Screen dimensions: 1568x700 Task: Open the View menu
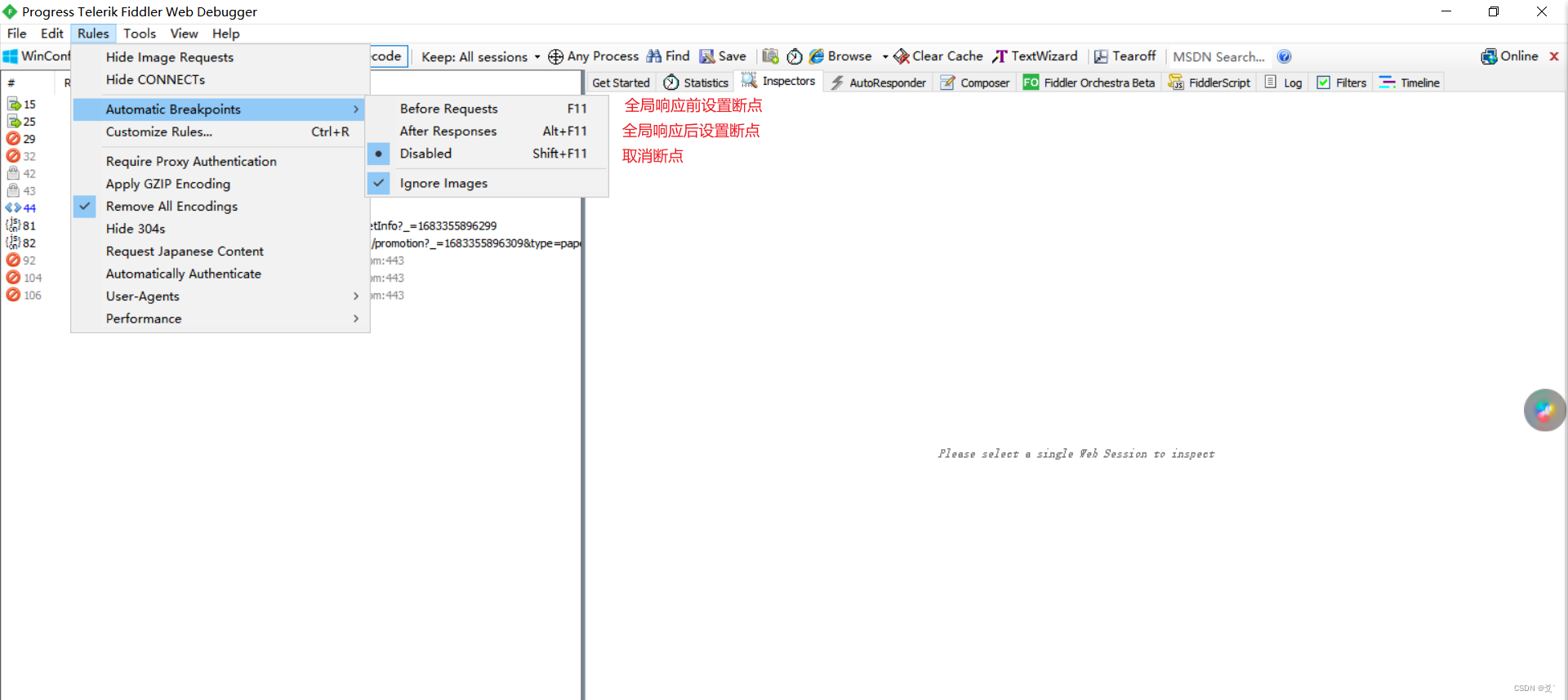tap(184, 33)
